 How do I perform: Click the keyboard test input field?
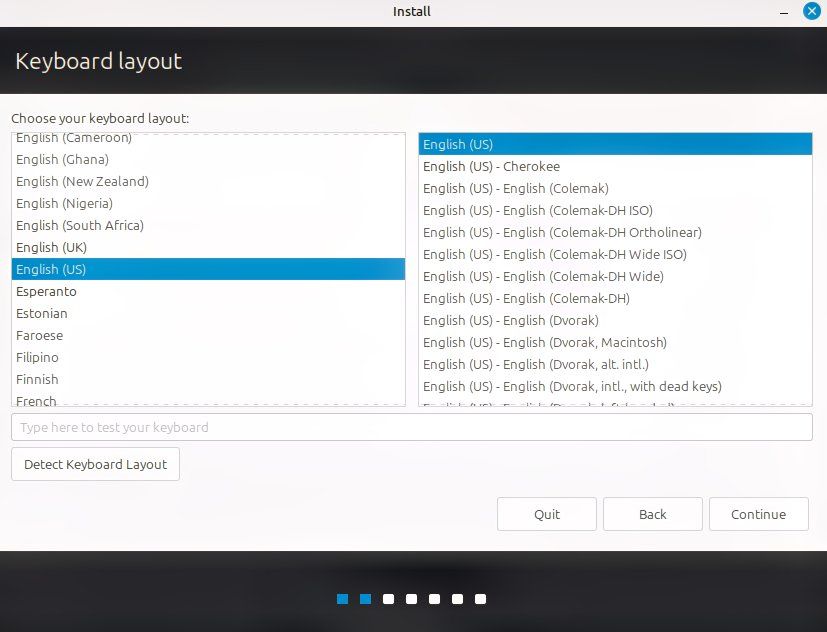[412, 427]
